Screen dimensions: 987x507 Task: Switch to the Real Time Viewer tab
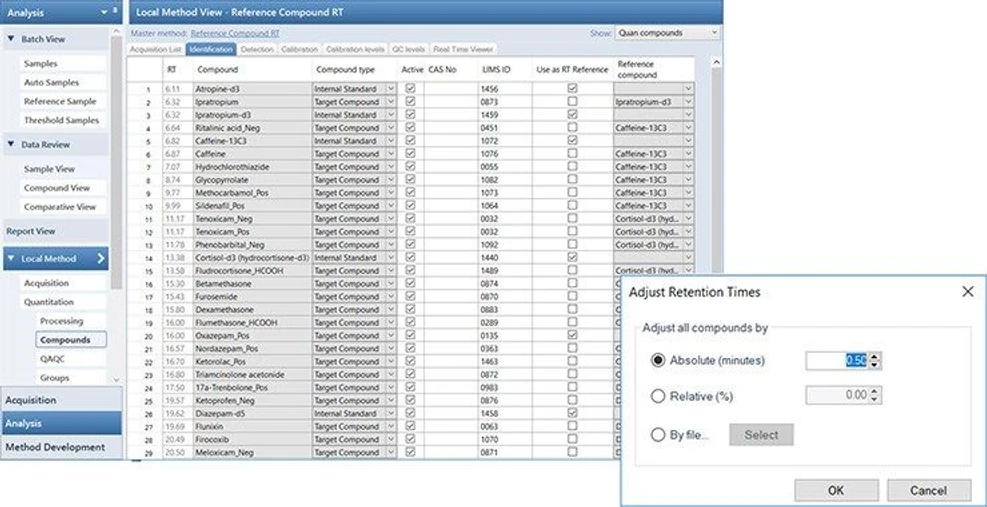click(464, 48)
